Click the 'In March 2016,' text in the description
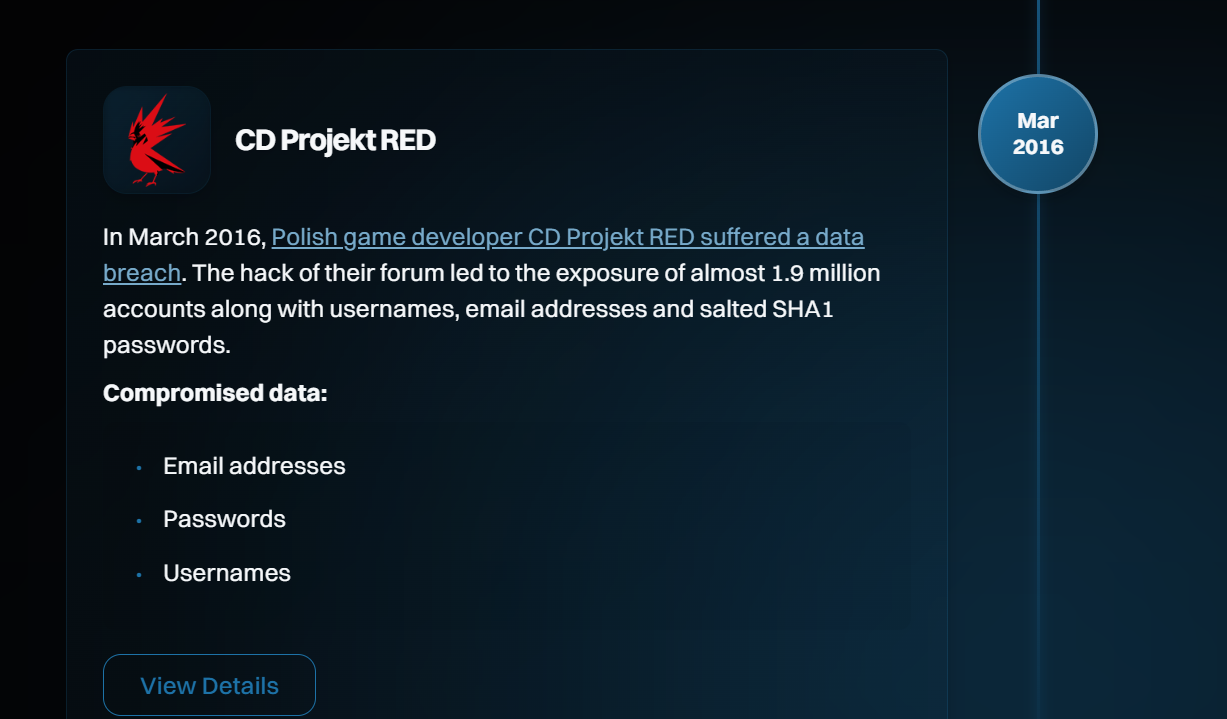Viewport: 1227px width, 719px height. pos(184,238)
